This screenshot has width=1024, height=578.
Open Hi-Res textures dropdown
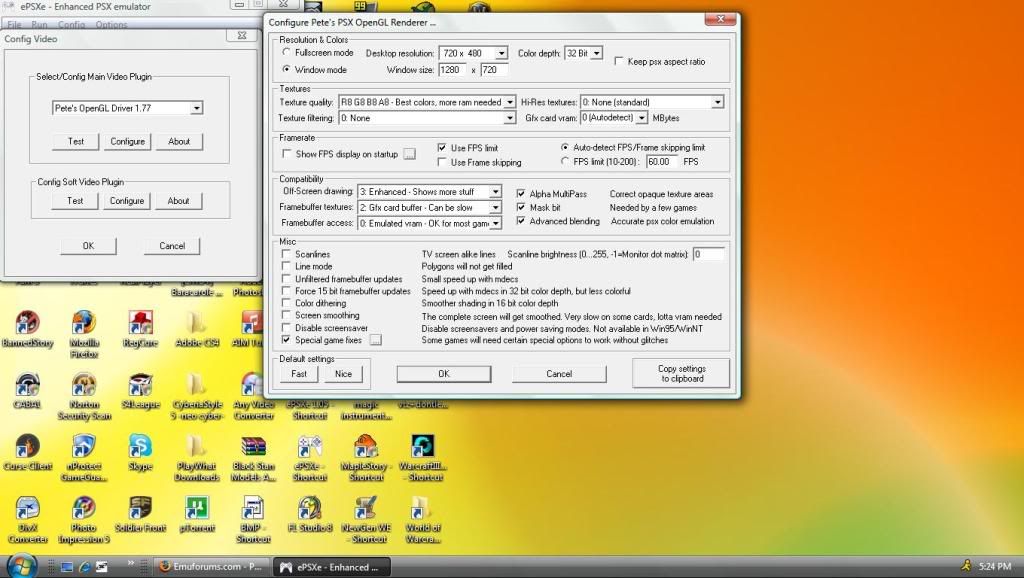click(x=652, y=102)
